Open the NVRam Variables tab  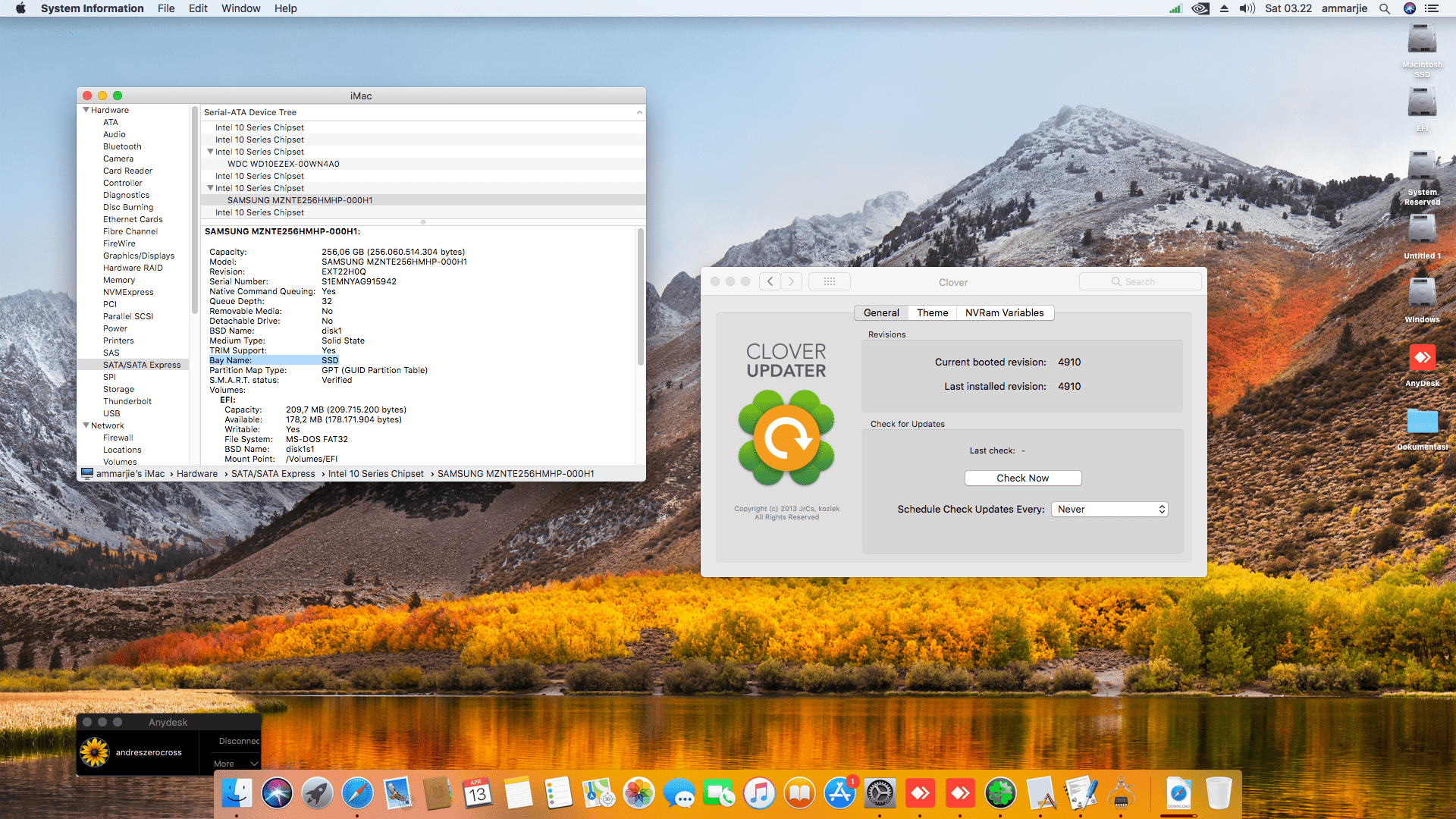pos(1004,312)
